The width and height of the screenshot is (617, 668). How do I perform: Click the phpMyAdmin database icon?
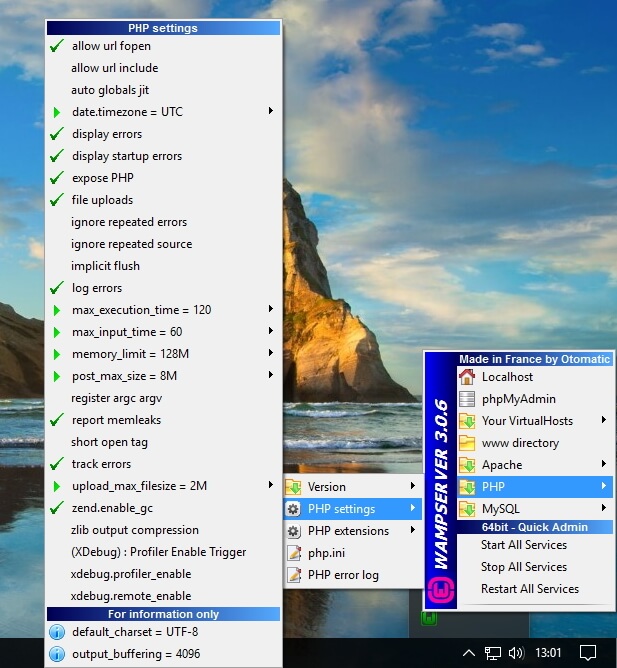click(466, 399)
